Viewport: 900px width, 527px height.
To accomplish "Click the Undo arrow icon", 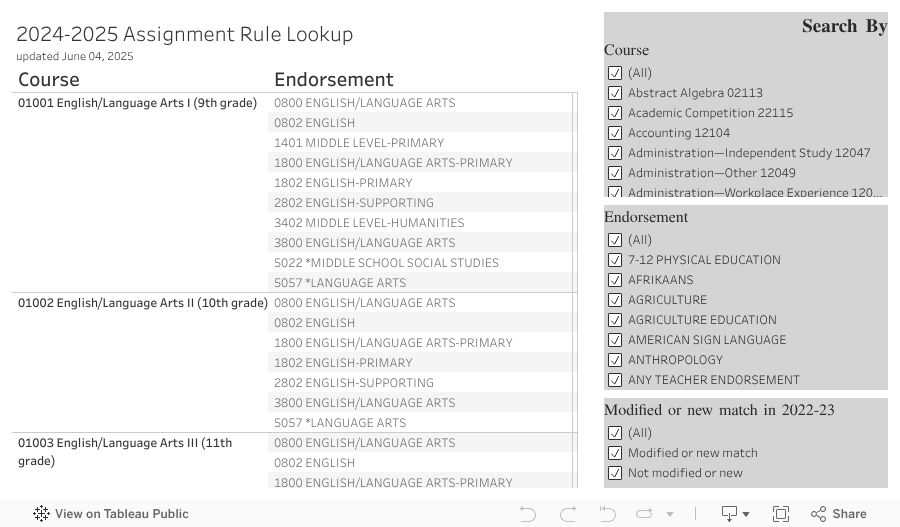I will [528, 514].
